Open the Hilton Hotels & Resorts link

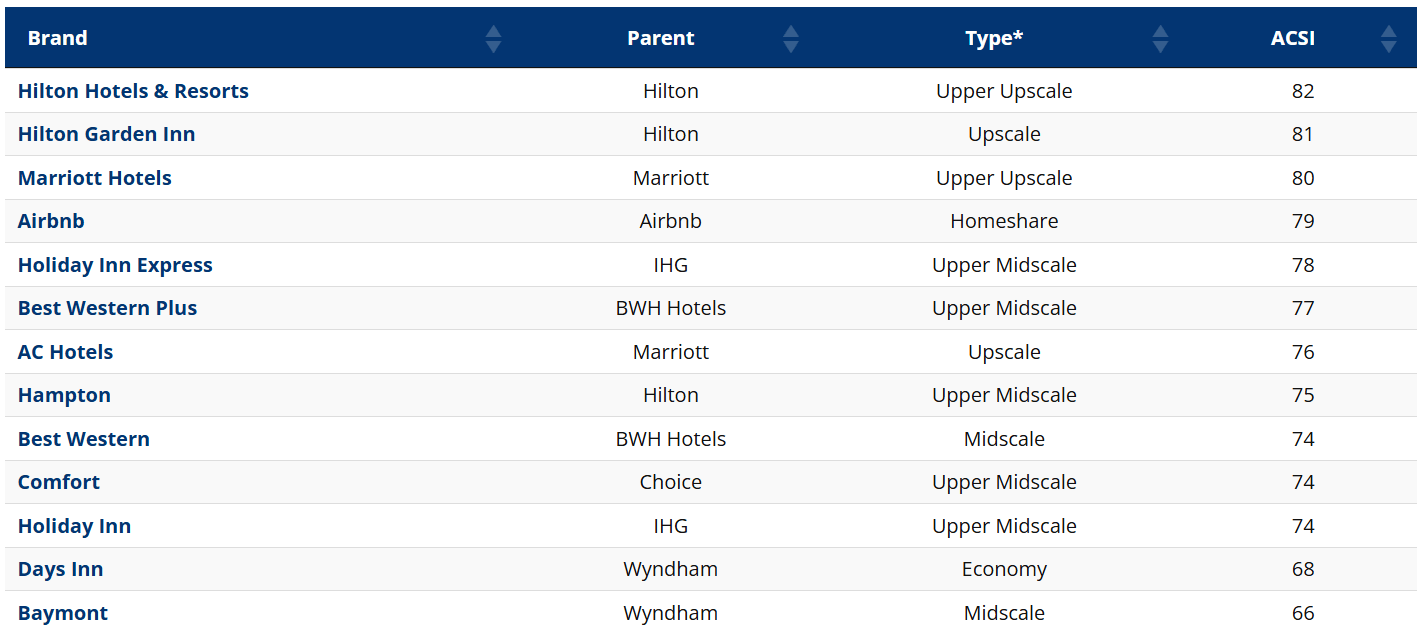click(133, 91)
